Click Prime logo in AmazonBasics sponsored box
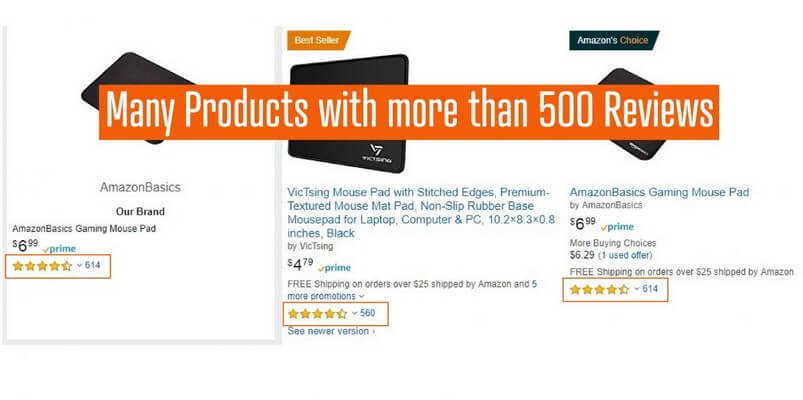This screenshot has height=400, width=803. pos(59,249)
